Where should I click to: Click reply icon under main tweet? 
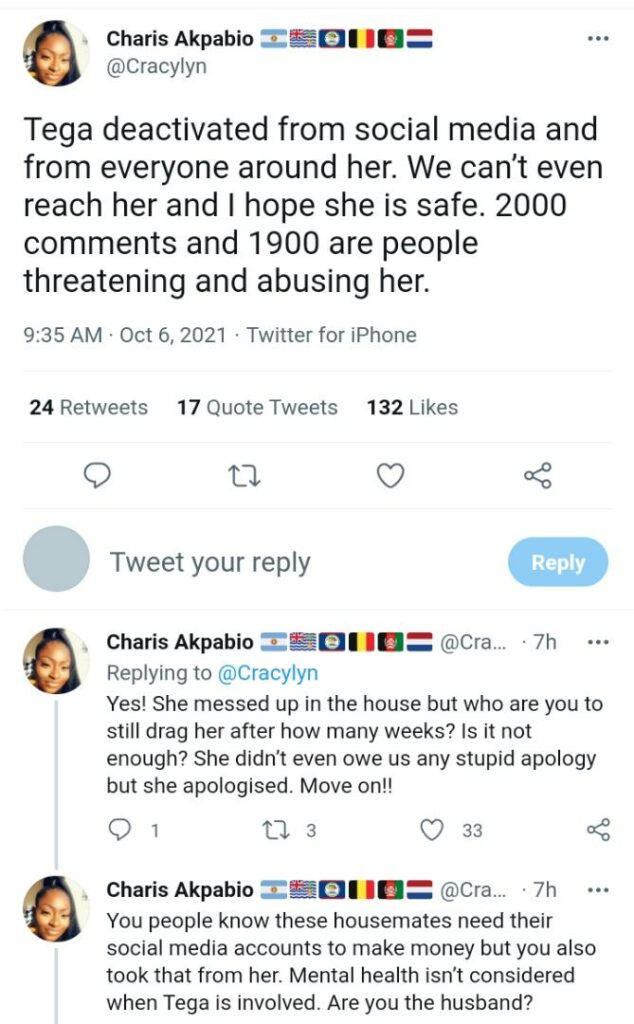point(97,475)
